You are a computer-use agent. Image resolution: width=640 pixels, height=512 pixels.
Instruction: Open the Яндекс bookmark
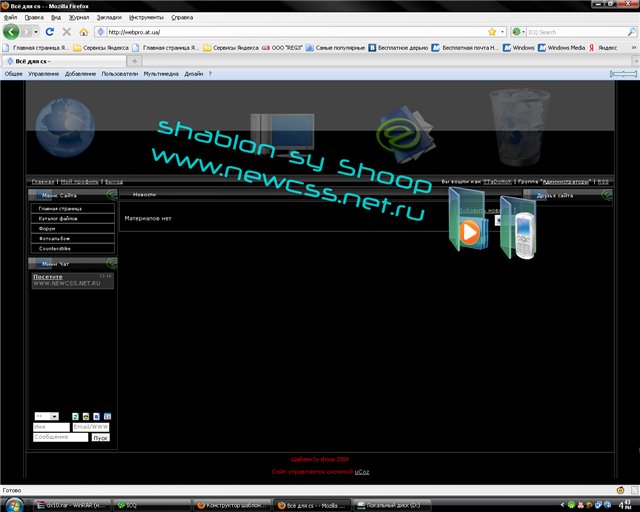pos(603,48)
